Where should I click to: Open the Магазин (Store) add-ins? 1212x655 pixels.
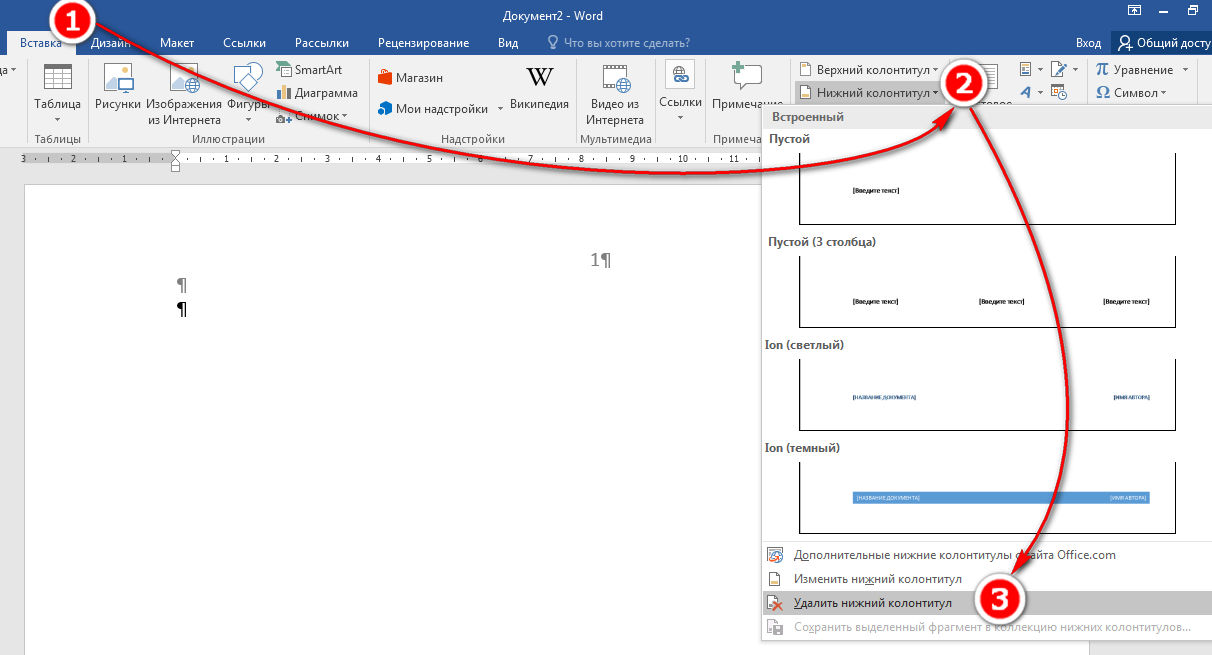tap(410, 78)
